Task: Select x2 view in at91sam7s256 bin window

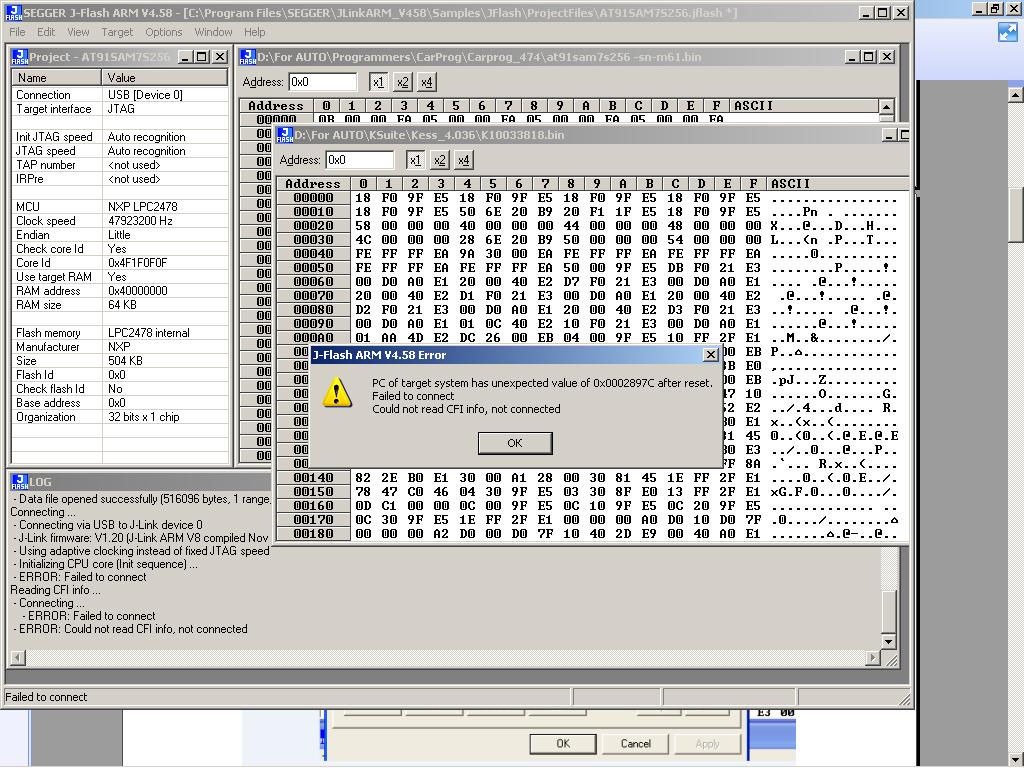Action: pos(402,82)
